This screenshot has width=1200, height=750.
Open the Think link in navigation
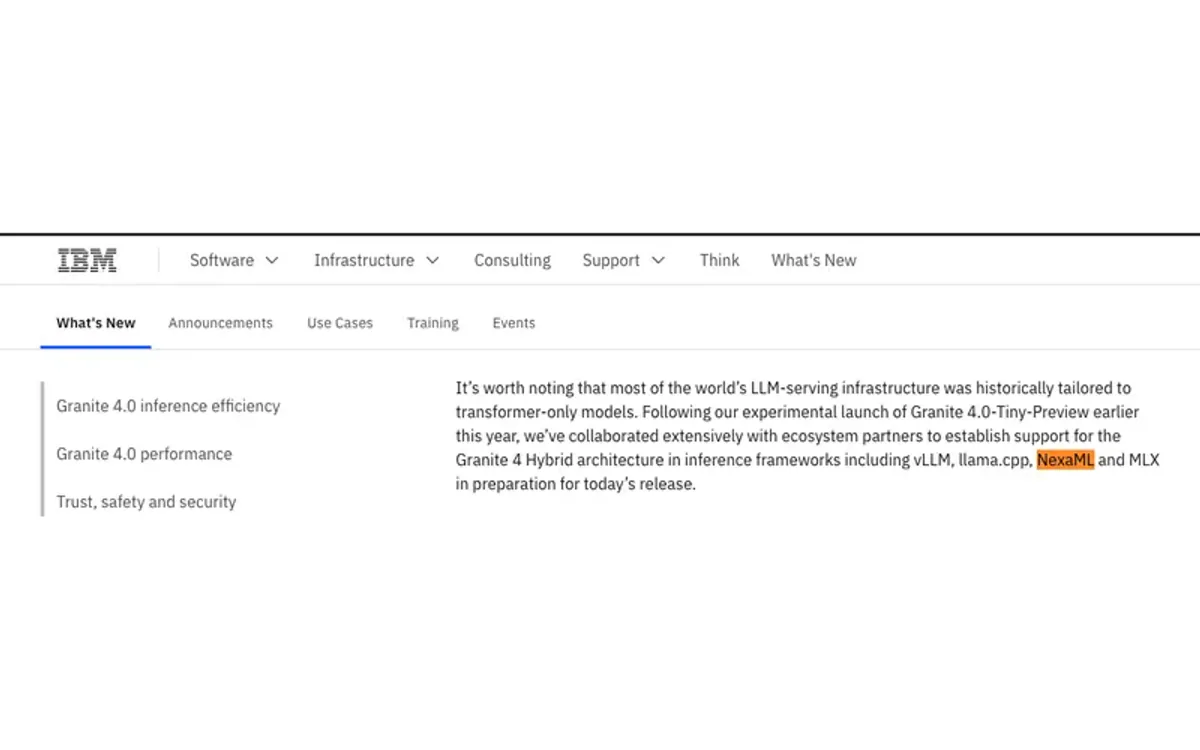pos(719,260)
